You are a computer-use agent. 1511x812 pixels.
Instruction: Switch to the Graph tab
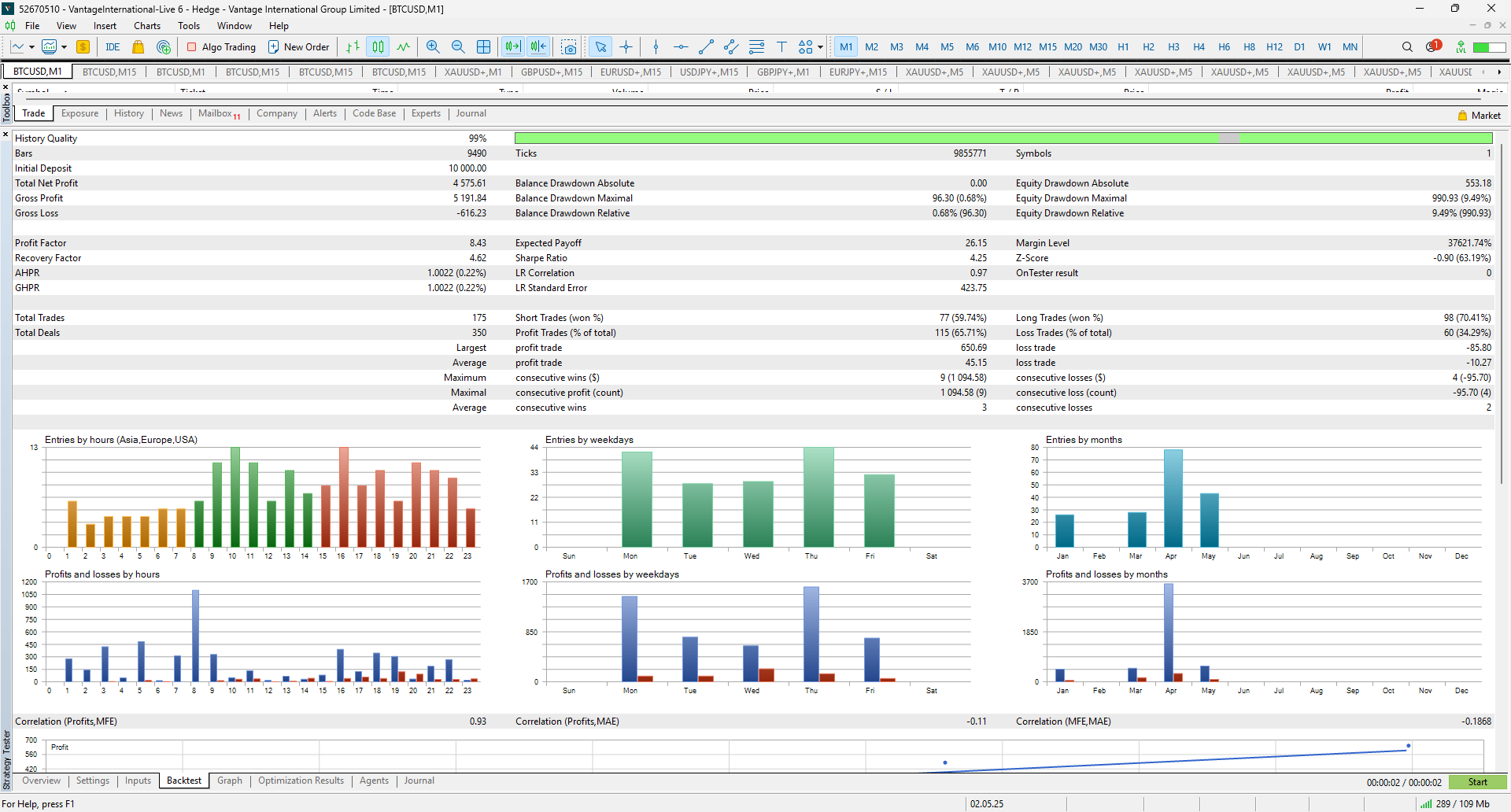[230, 781]
